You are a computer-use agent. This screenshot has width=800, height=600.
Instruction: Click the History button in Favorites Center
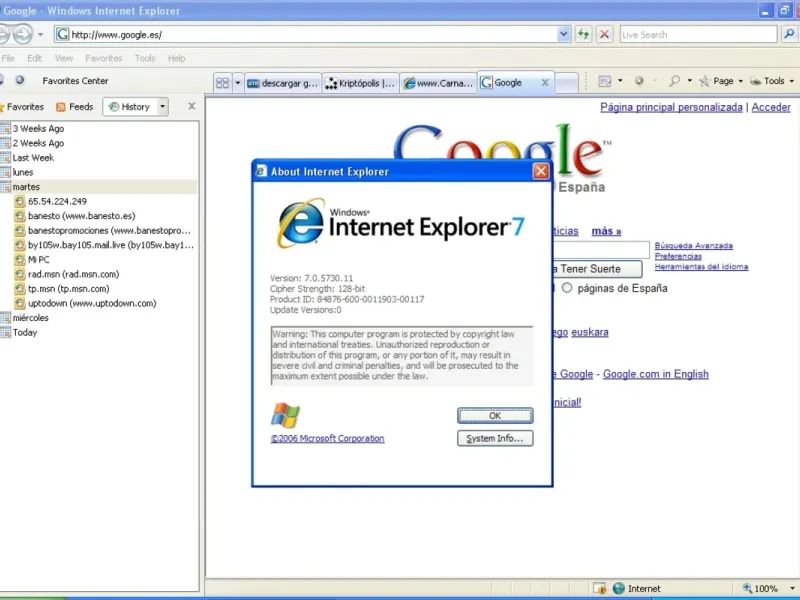point(130,107)
